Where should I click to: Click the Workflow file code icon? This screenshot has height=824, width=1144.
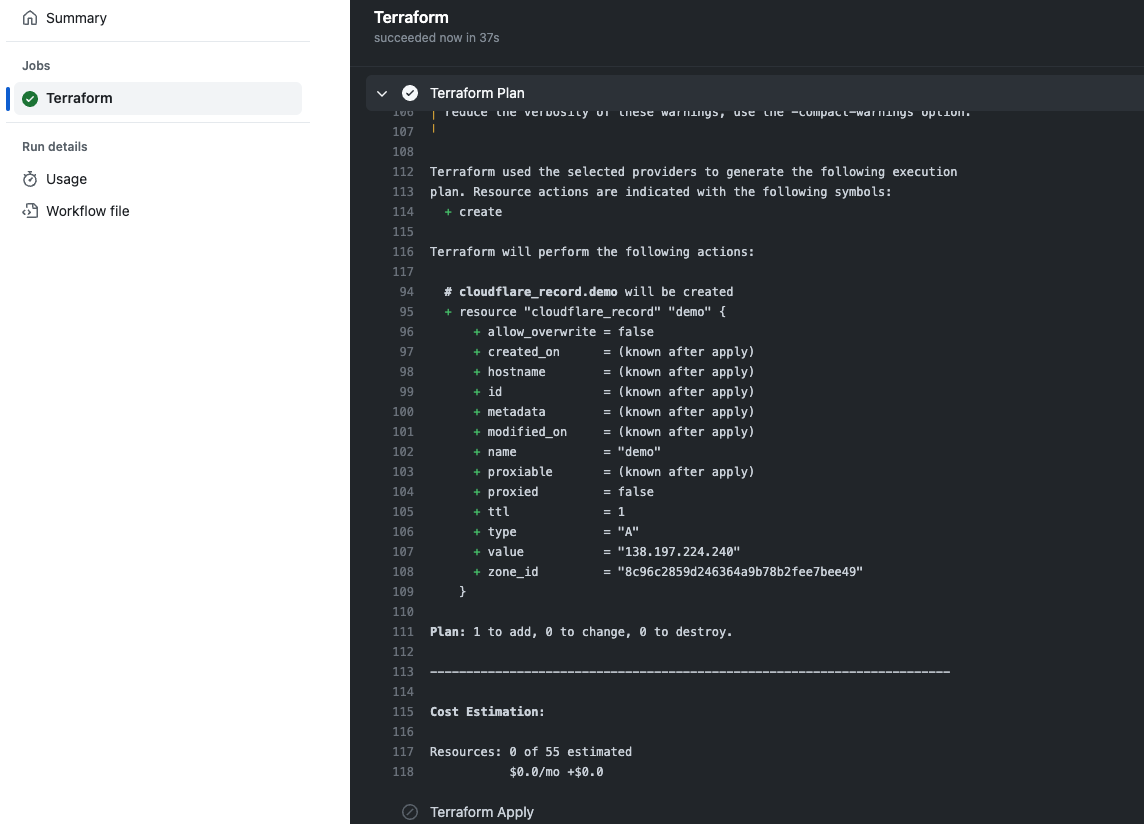(30, 211)
